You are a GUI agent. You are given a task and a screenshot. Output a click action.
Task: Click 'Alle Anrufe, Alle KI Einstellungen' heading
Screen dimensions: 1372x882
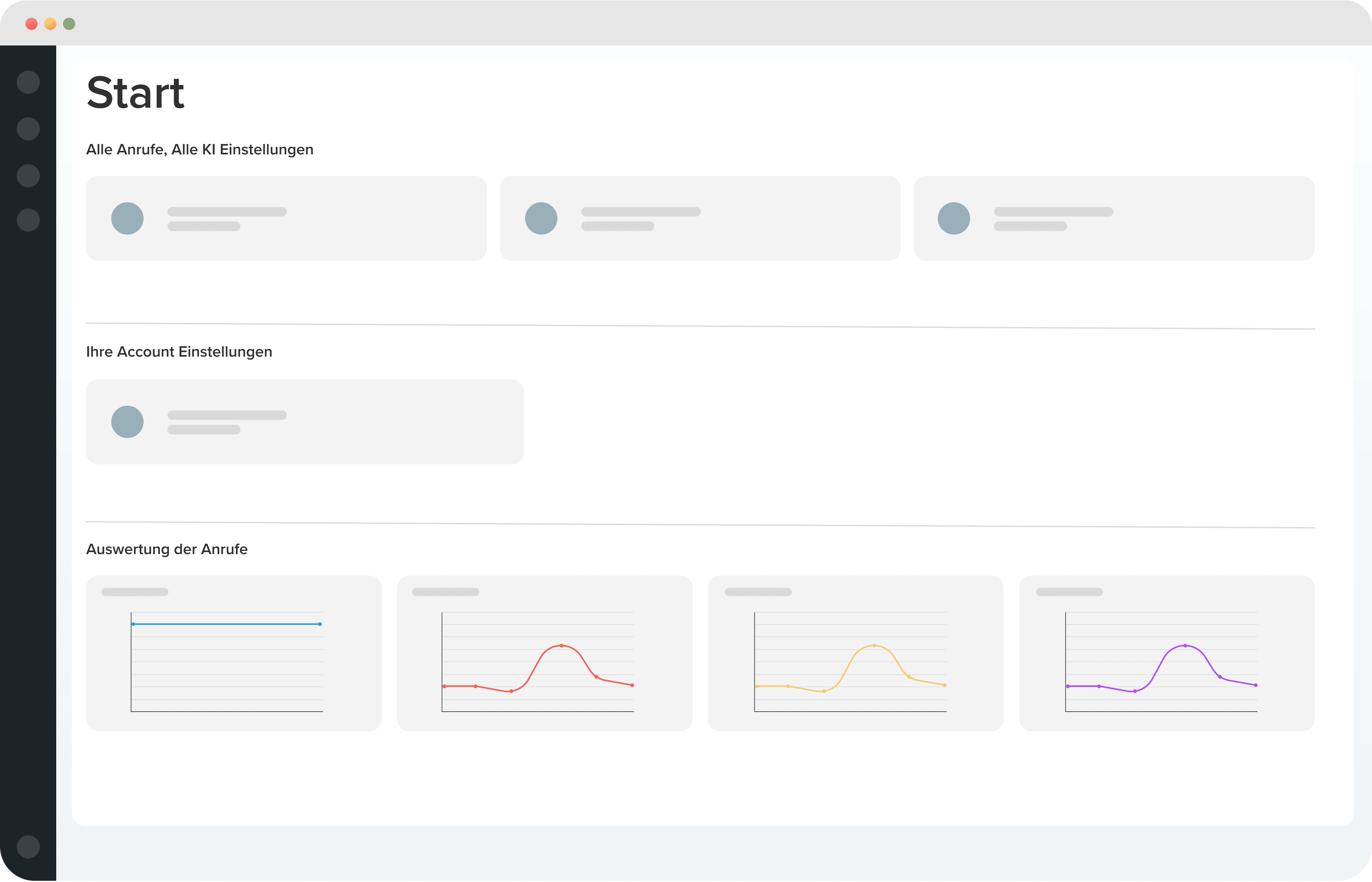point(199,150)
